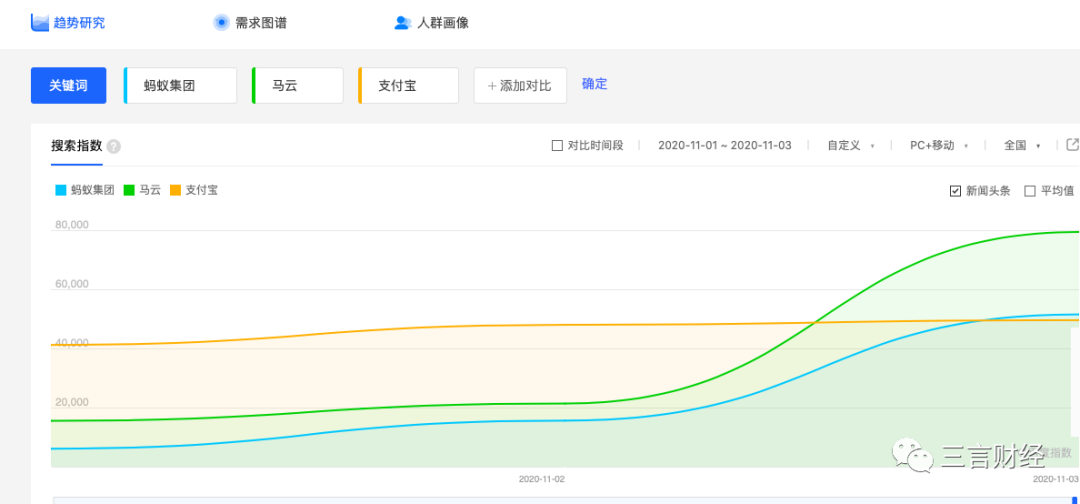Enable the 对比时间段 checkbox
This screenshot has width=1080, height=504.
tap(557, 145)
